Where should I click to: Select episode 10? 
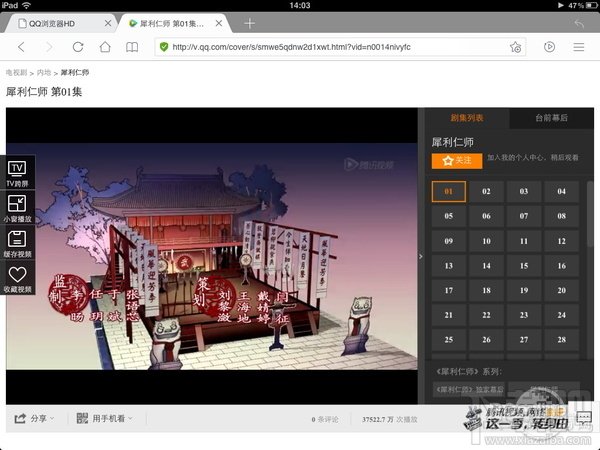point(486,241)
